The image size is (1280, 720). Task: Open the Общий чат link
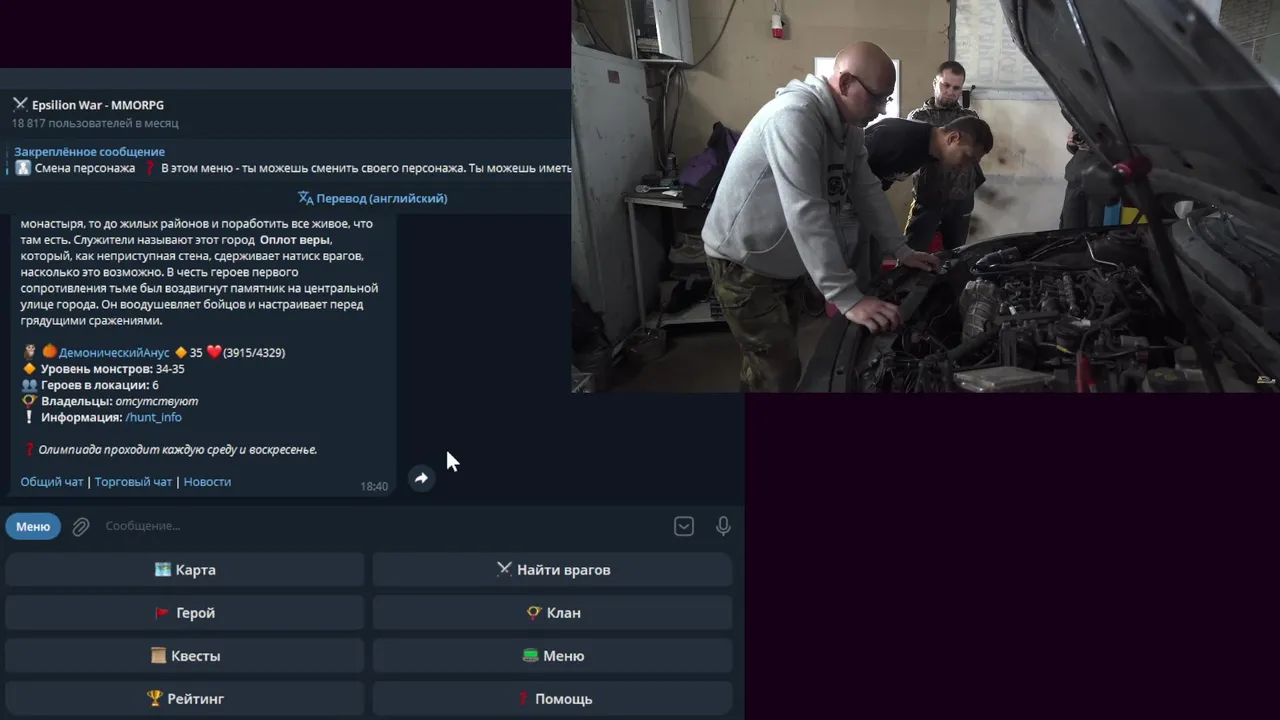tap(52, 482)
